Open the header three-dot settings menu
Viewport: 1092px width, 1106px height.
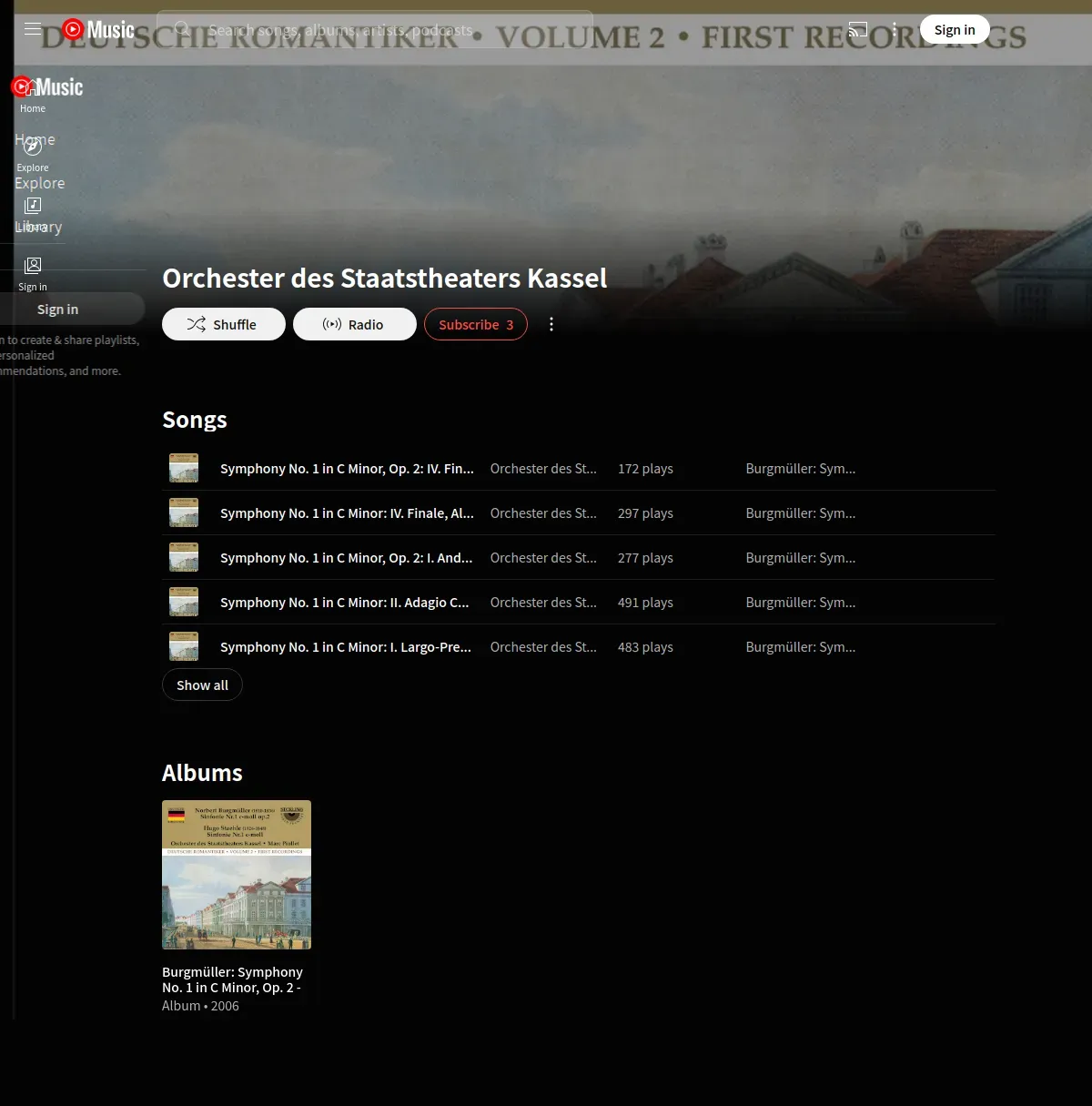pyautogui.click(x=895, y=29)
